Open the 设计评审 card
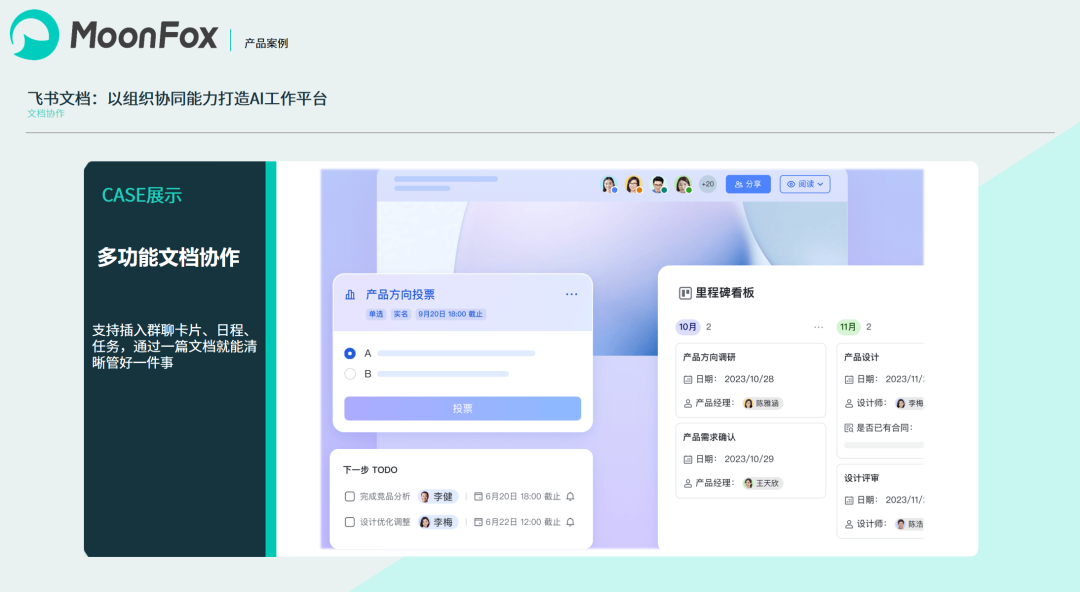Viewport: 1080px width, 592px height. [x=880, y=502]
